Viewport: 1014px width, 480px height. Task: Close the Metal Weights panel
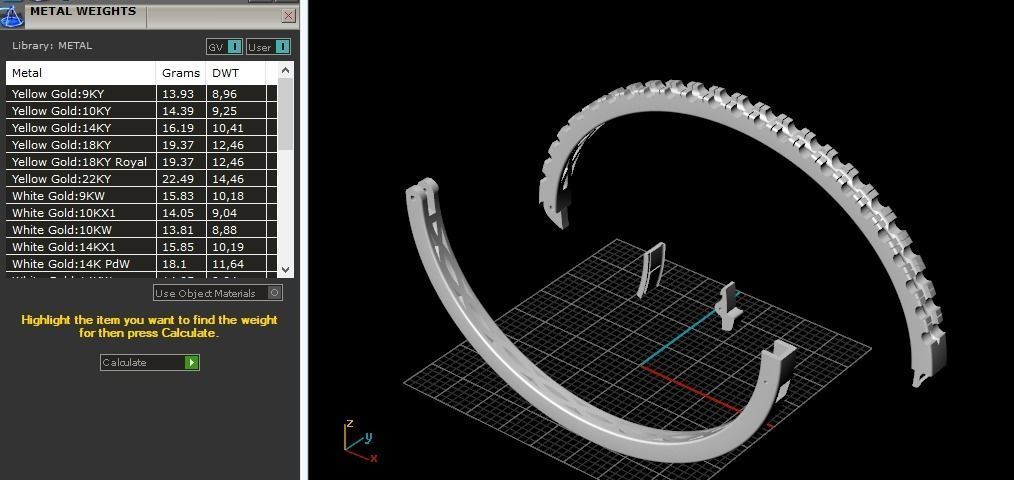(288, 16)
